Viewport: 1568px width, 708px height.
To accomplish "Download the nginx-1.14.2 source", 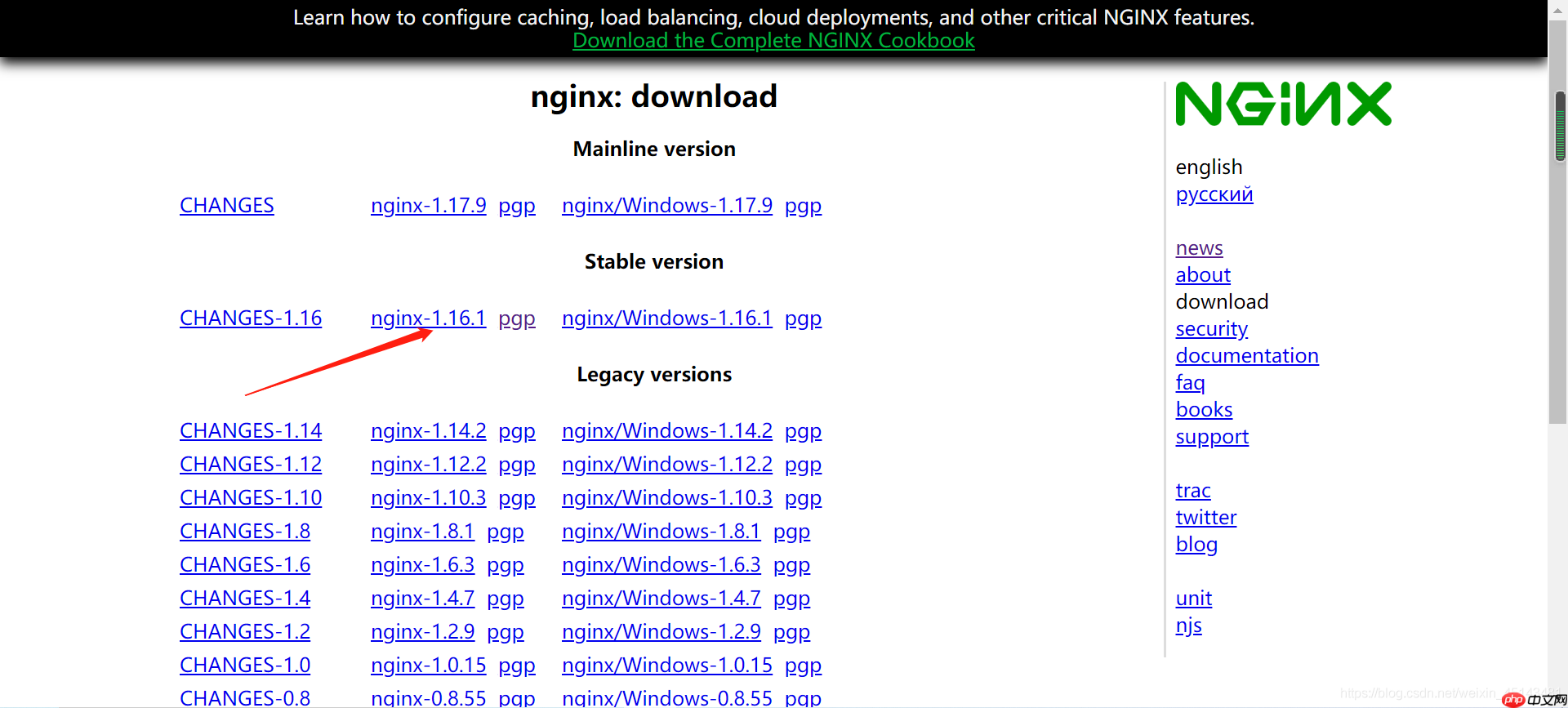I will pos(429,430).
